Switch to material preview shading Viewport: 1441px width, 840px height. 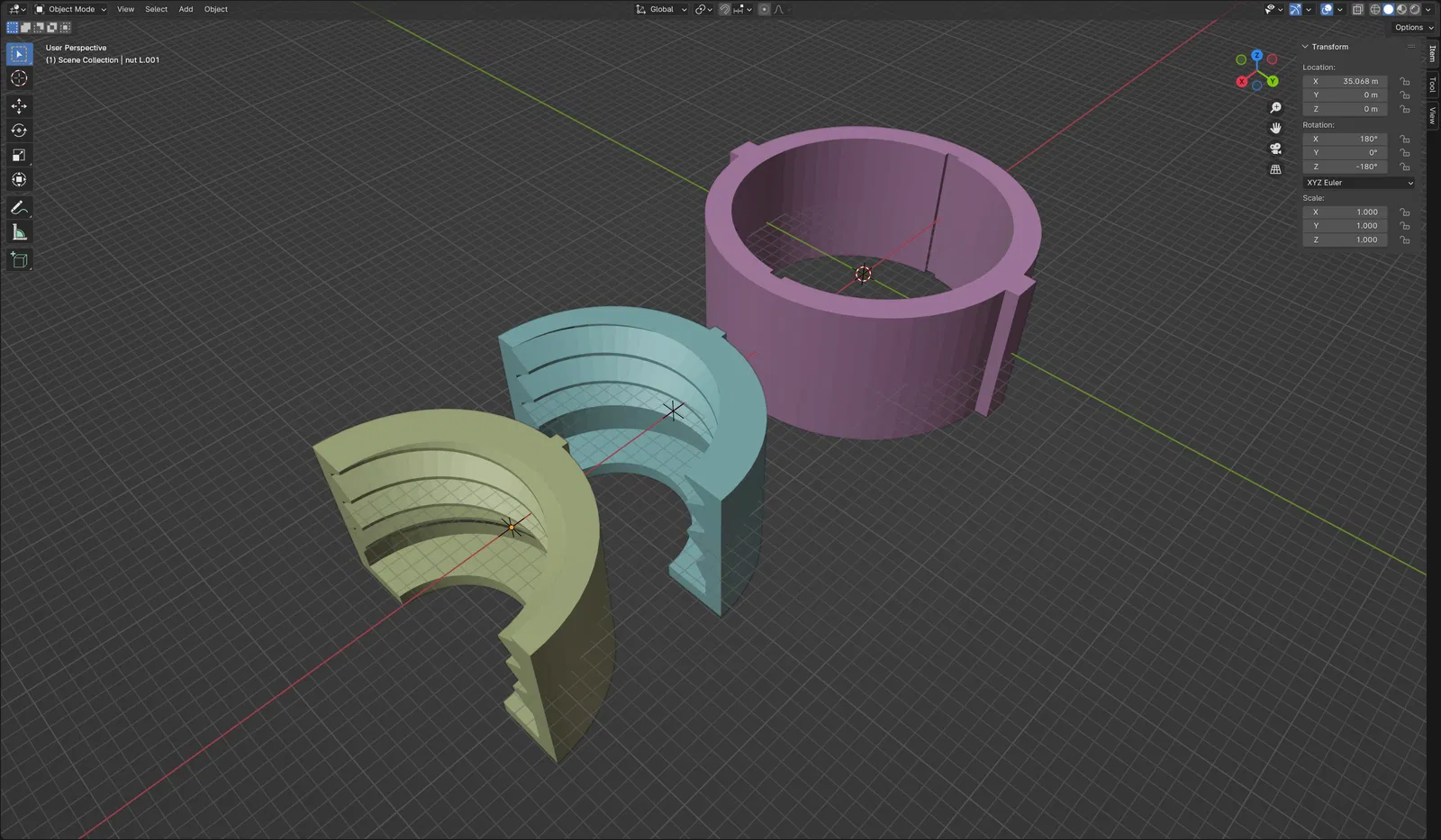click(1401, 9)
